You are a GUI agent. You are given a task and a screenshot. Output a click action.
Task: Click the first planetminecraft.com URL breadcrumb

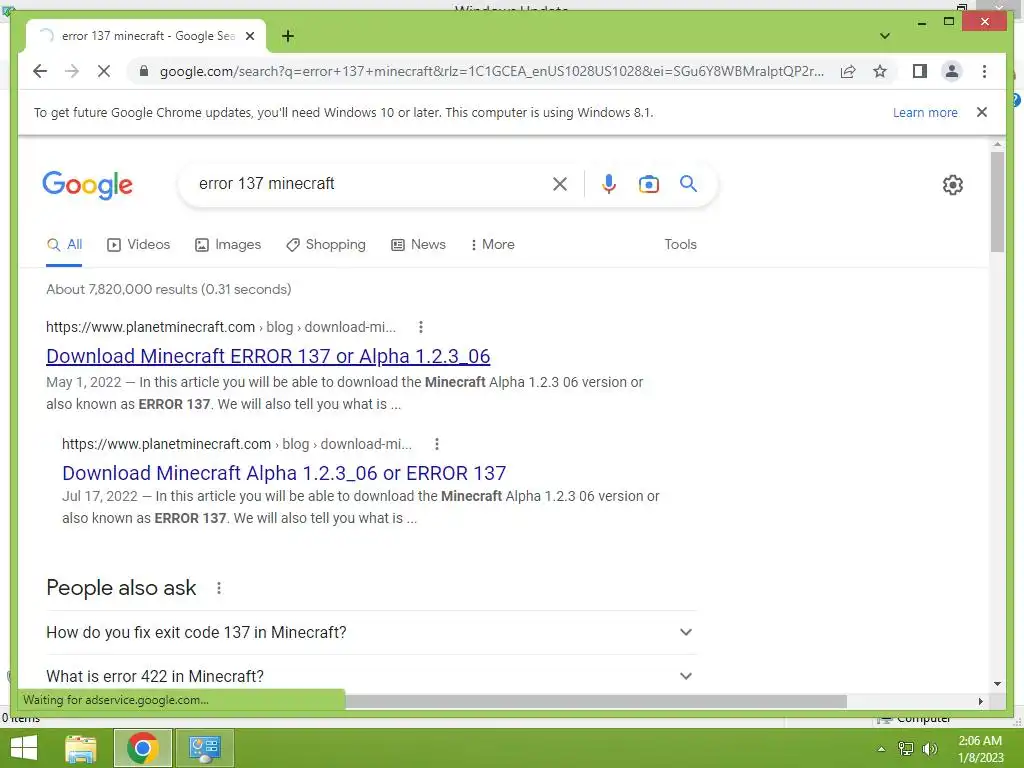pyautogui.click(x=221, y=327)
